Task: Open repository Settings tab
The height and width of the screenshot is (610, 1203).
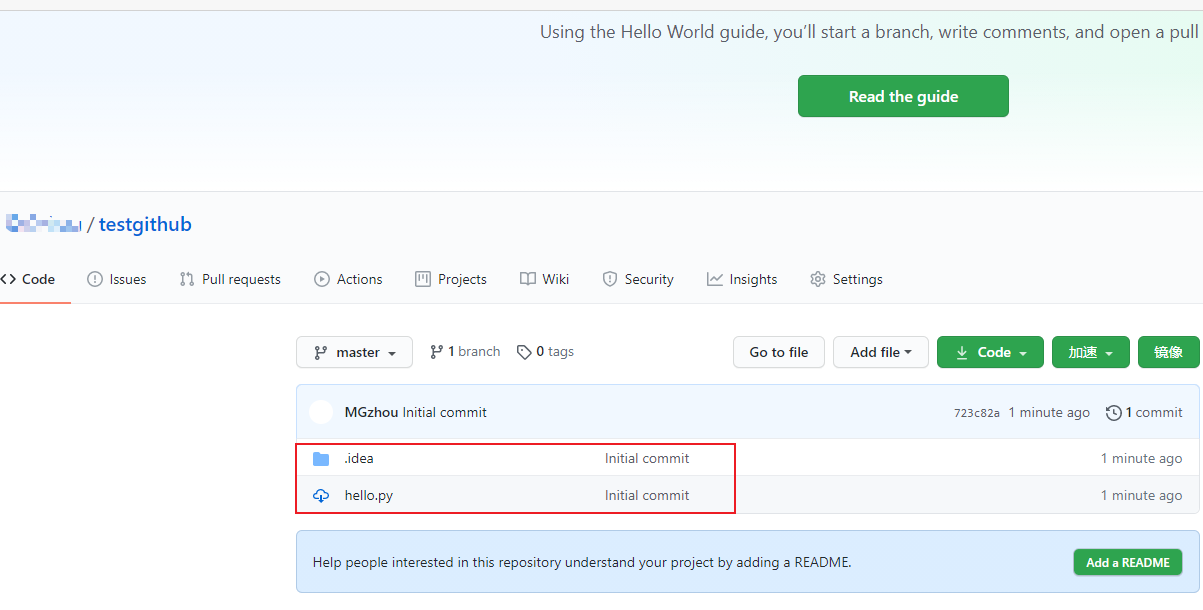Action: point(846,279)
